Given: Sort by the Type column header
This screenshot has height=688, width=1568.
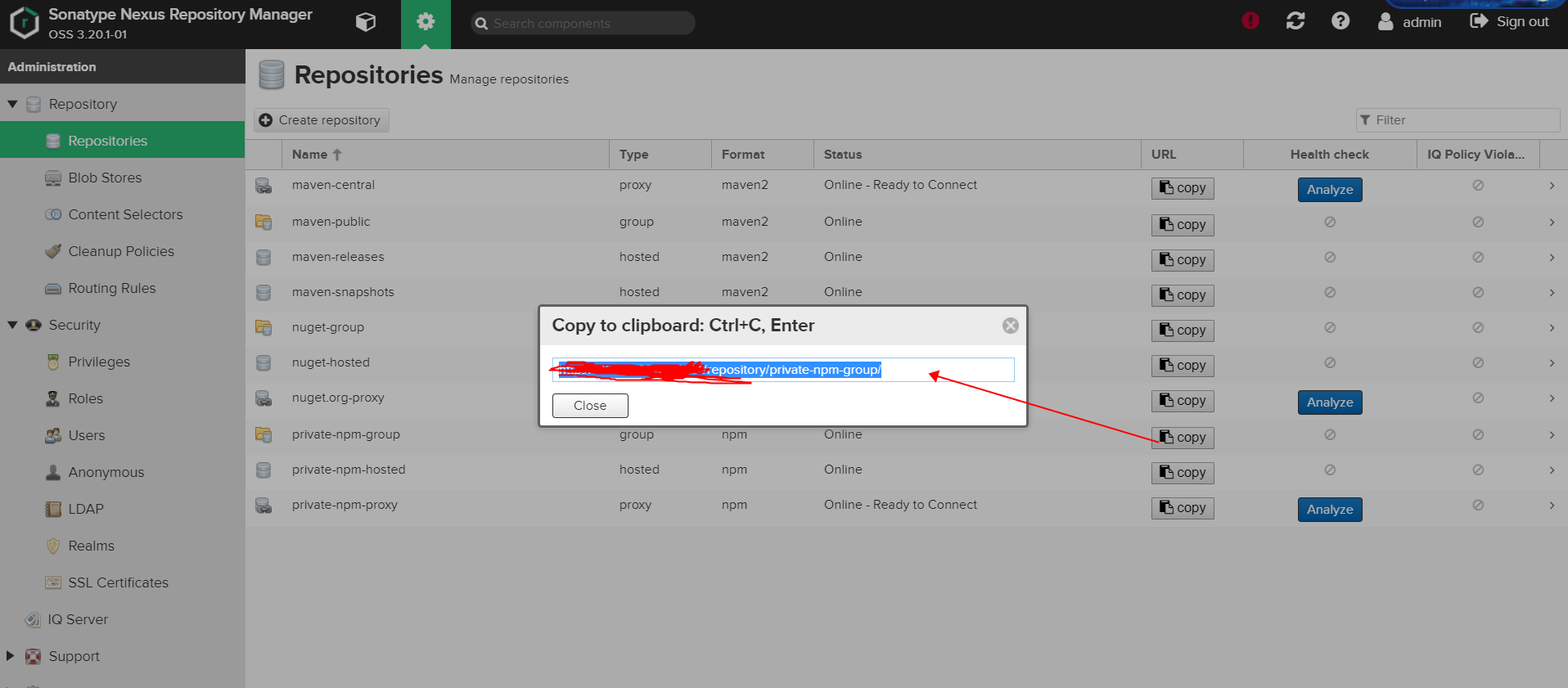Looking at the screenshot, I should click(660, 155).
